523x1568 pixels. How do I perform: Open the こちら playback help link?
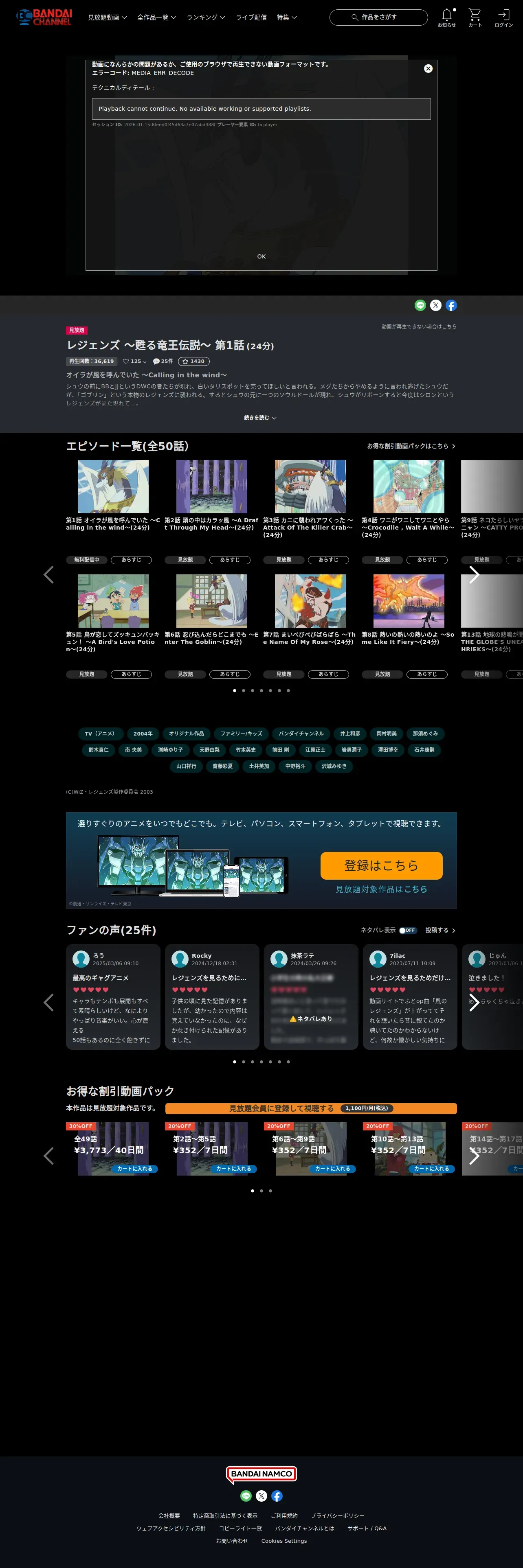[449, 327]
